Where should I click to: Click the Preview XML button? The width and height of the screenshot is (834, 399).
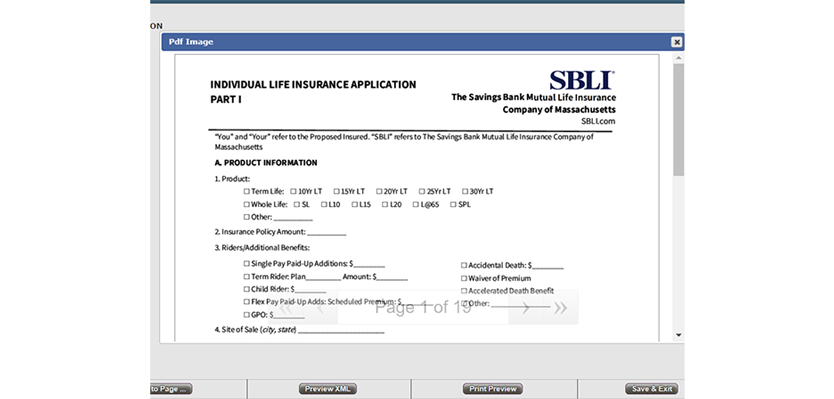328,389
